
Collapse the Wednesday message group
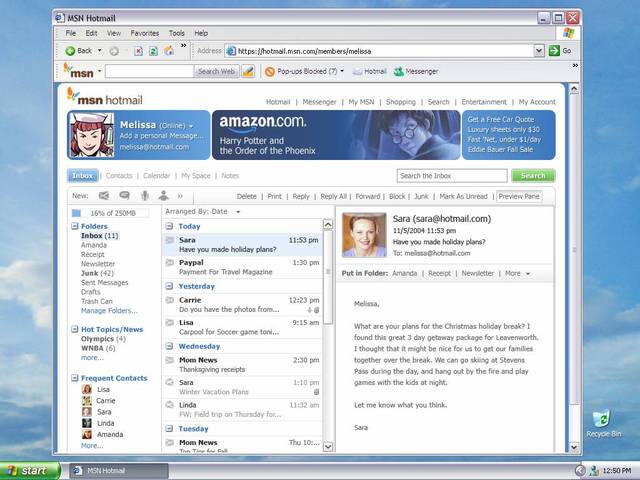pos(169,346)
